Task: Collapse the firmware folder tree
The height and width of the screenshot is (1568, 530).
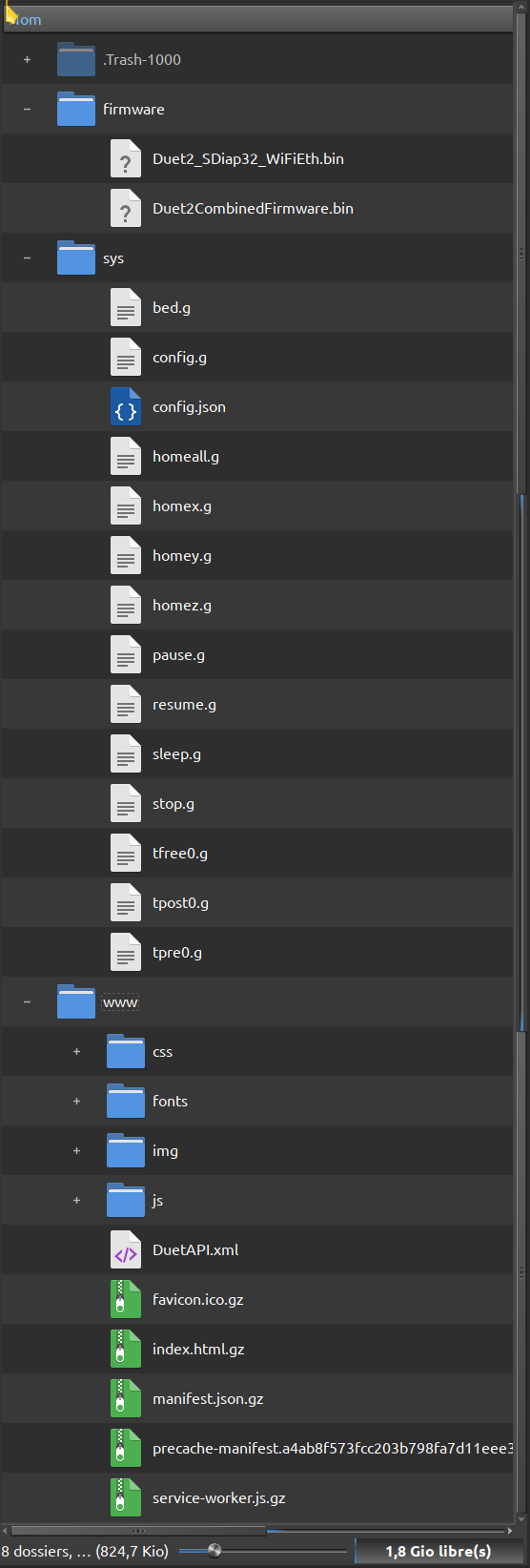Action: (x=27, y=109)
